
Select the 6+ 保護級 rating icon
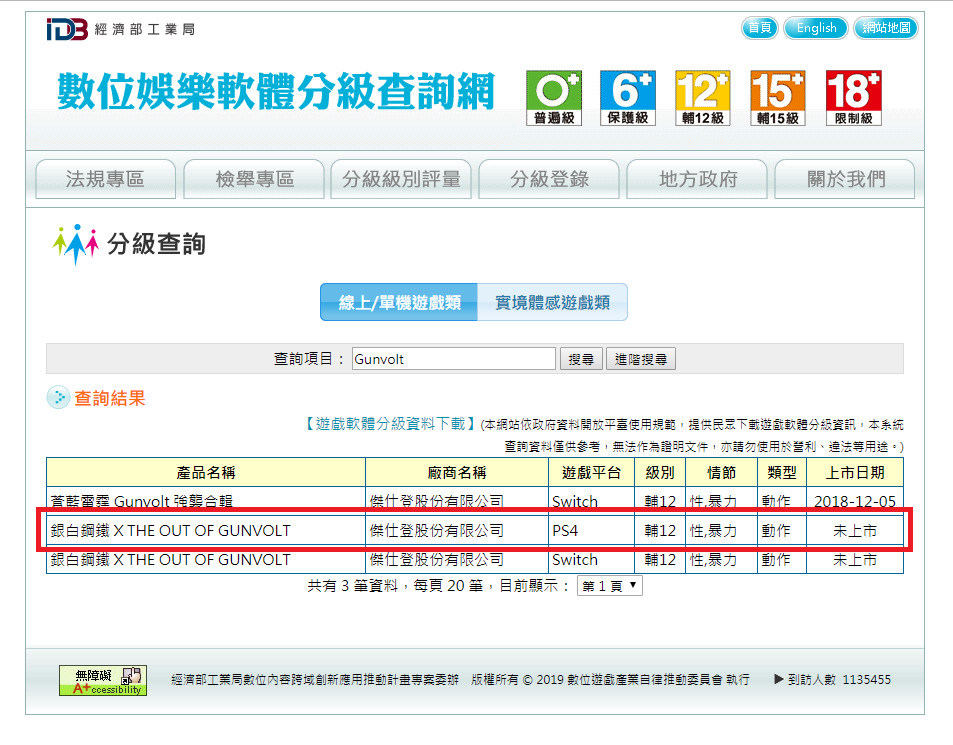pos(628,98)
